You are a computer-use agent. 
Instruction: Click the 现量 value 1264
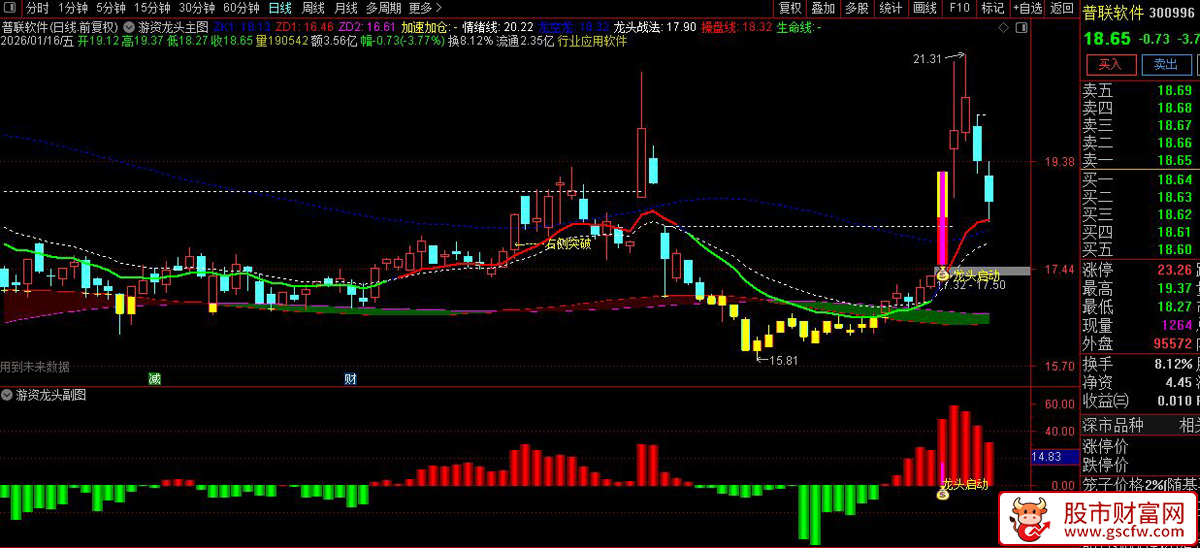tap(1176, 325)
